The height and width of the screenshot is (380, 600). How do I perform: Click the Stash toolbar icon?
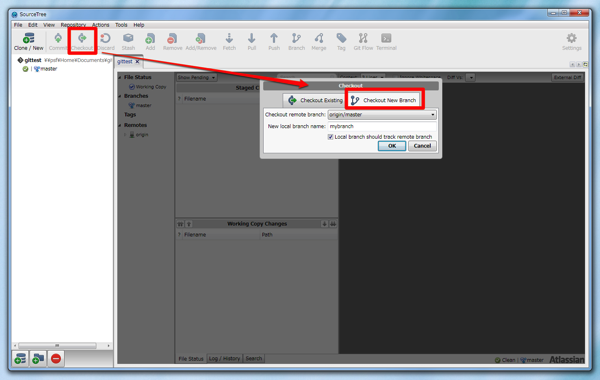pos(128,41)
